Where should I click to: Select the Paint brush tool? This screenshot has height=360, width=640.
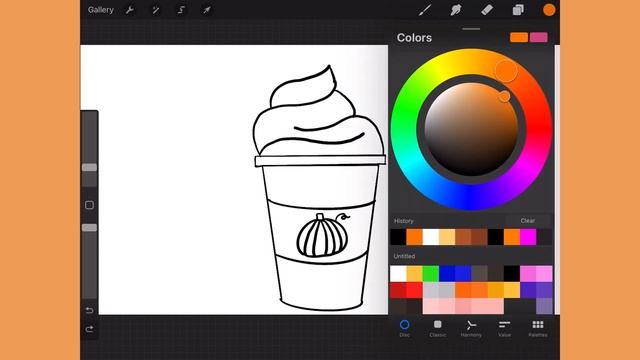(x=425, y=10)
